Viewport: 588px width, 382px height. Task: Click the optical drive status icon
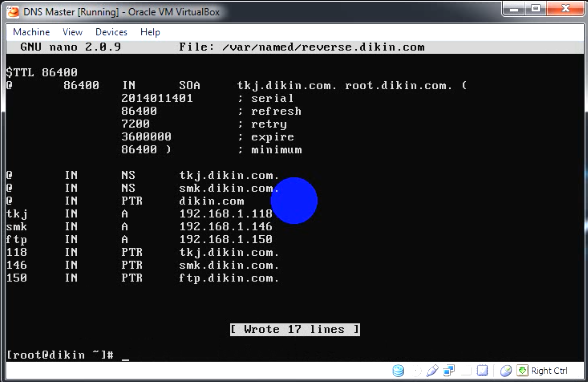tap(416, 371)
